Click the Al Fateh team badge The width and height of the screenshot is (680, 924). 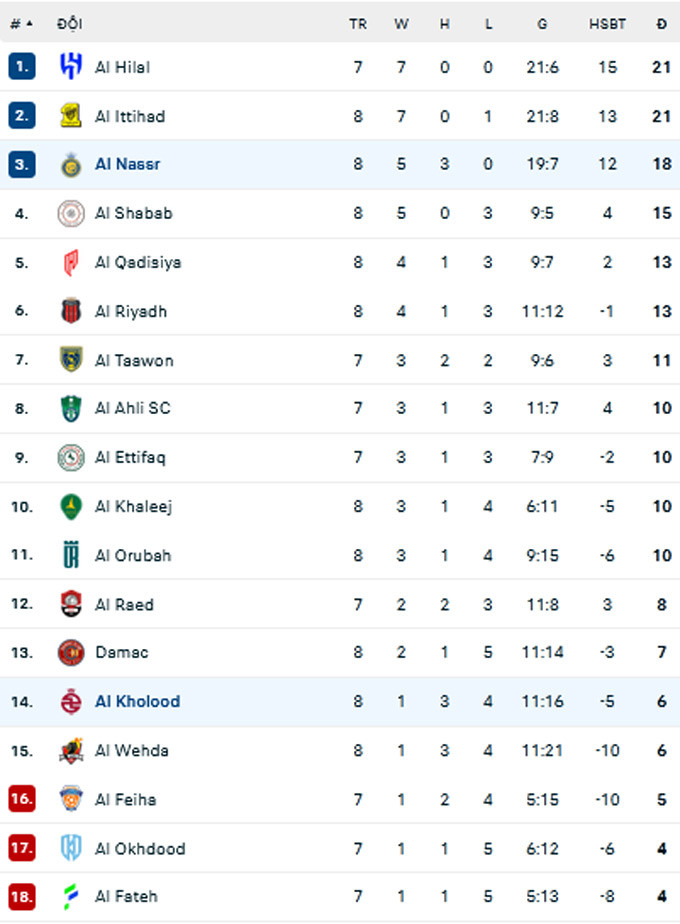[x=70, y=896]
